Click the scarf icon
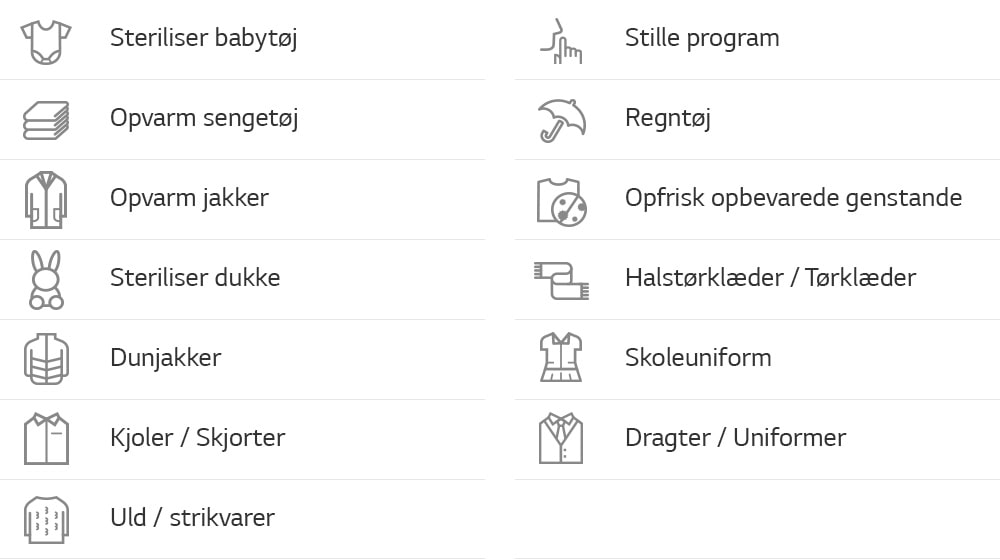The width and height of the screenshot is (1000, 560). click(561, 279)
